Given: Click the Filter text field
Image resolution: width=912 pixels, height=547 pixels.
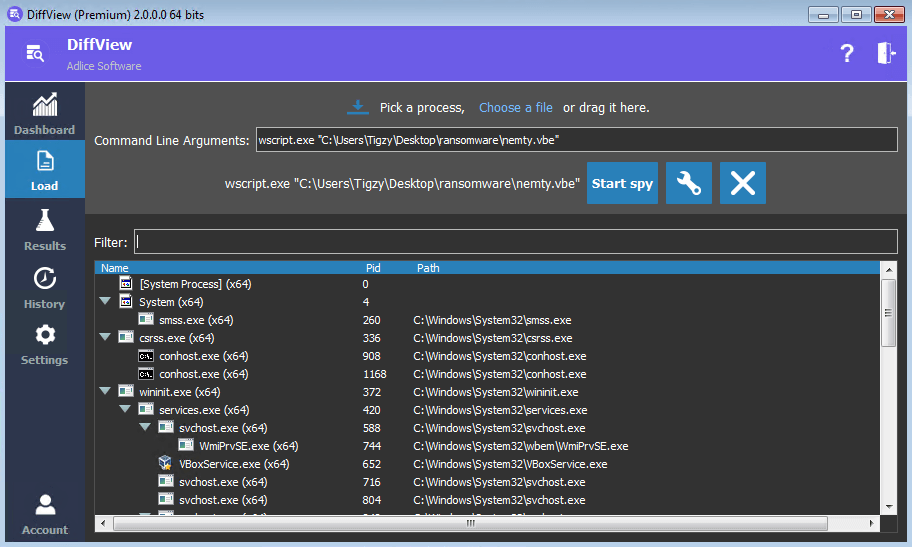Looking at the screenshot, I should [516, 242].
